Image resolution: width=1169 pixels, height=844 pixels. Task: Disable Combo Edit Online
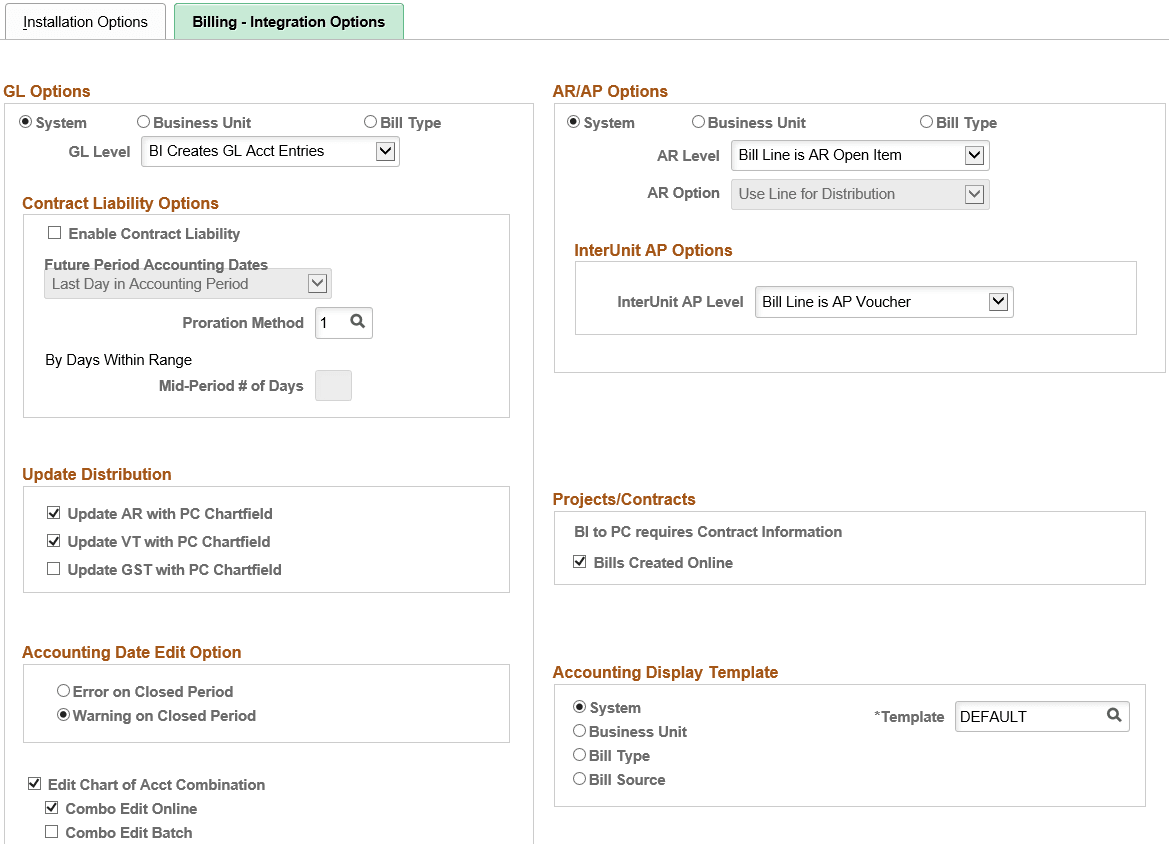coord(52,808)
